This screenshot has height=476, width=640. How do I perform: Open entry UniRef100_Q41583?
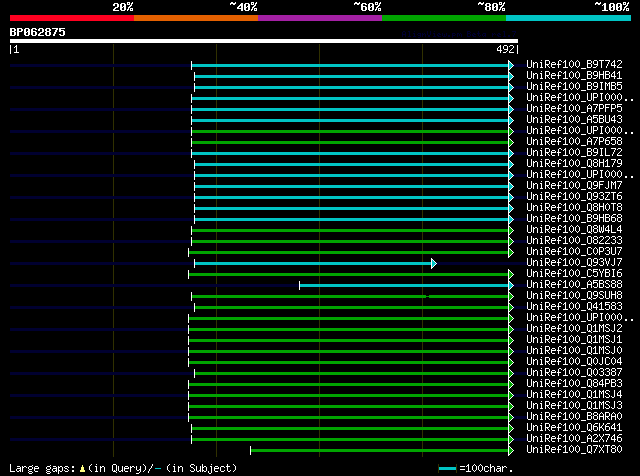pos(574,307)
